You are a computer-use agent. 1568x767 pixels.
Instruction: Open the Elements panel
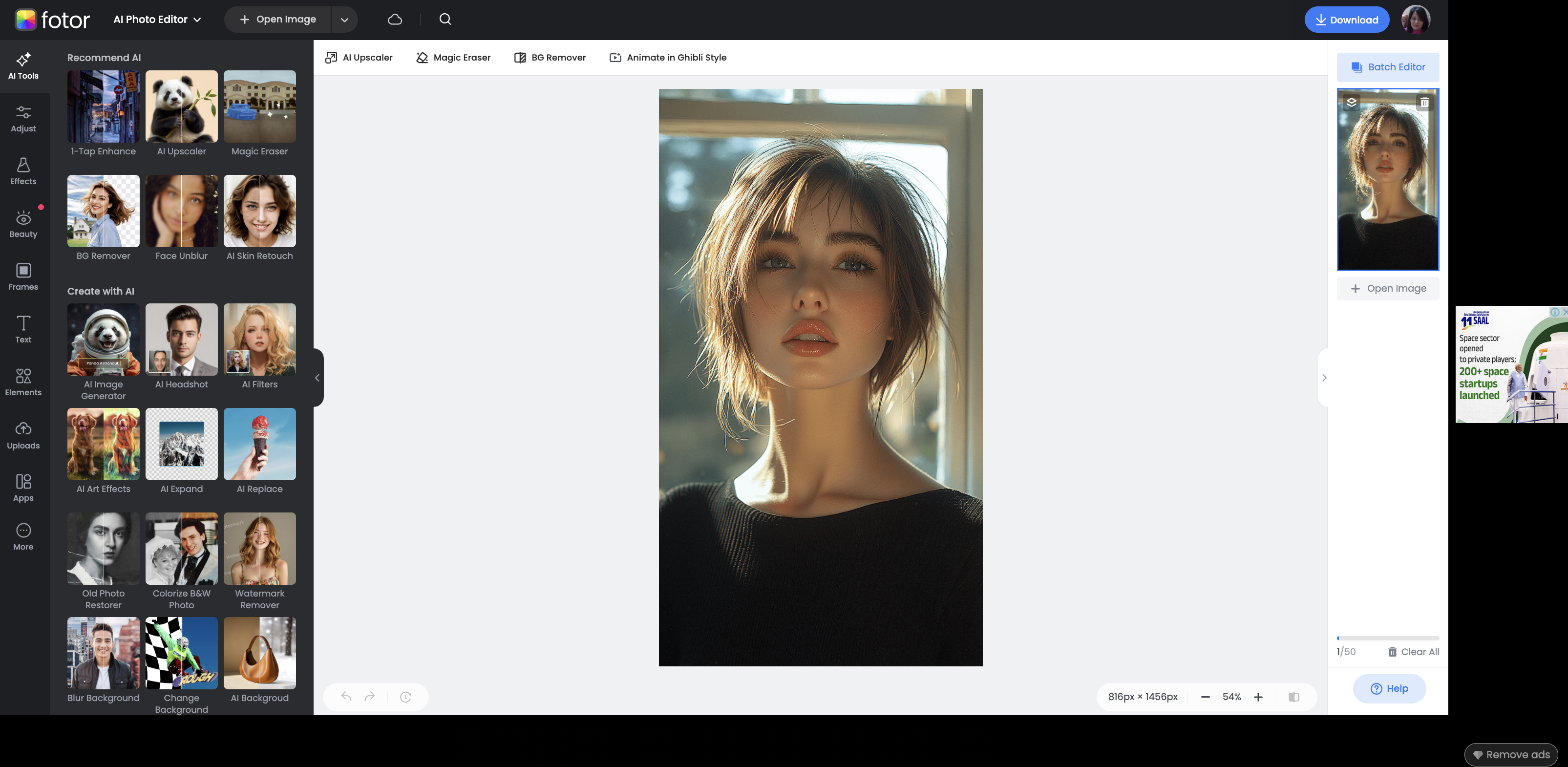[x=23, y=383]
